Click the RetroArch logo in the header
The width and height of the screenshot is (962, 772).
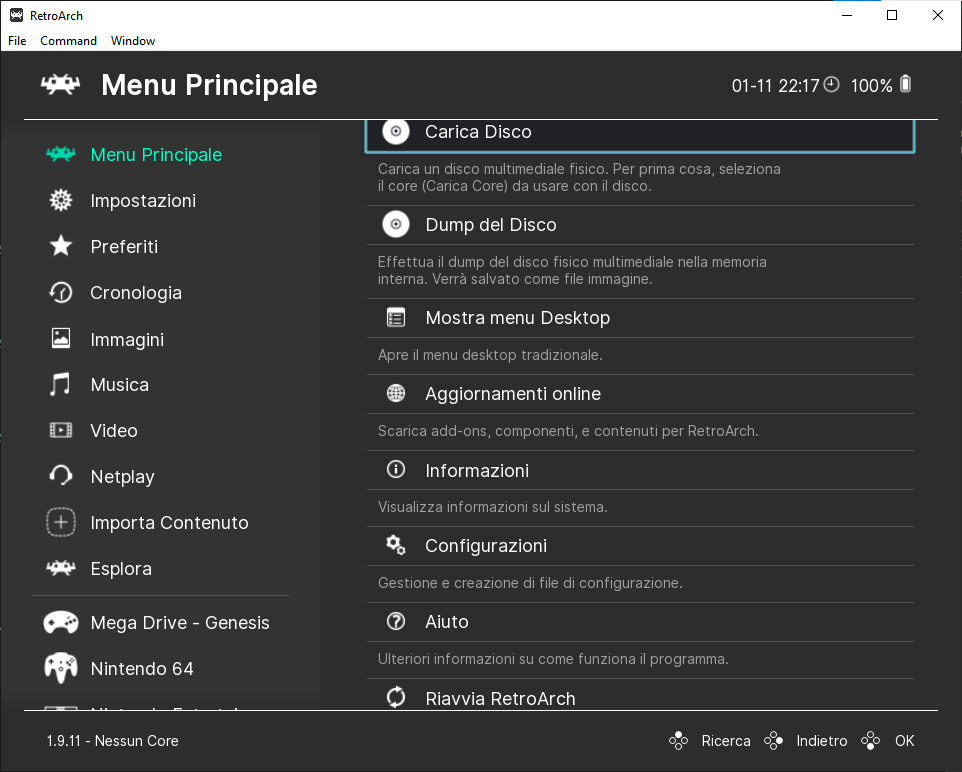click(x=60, y=84)
